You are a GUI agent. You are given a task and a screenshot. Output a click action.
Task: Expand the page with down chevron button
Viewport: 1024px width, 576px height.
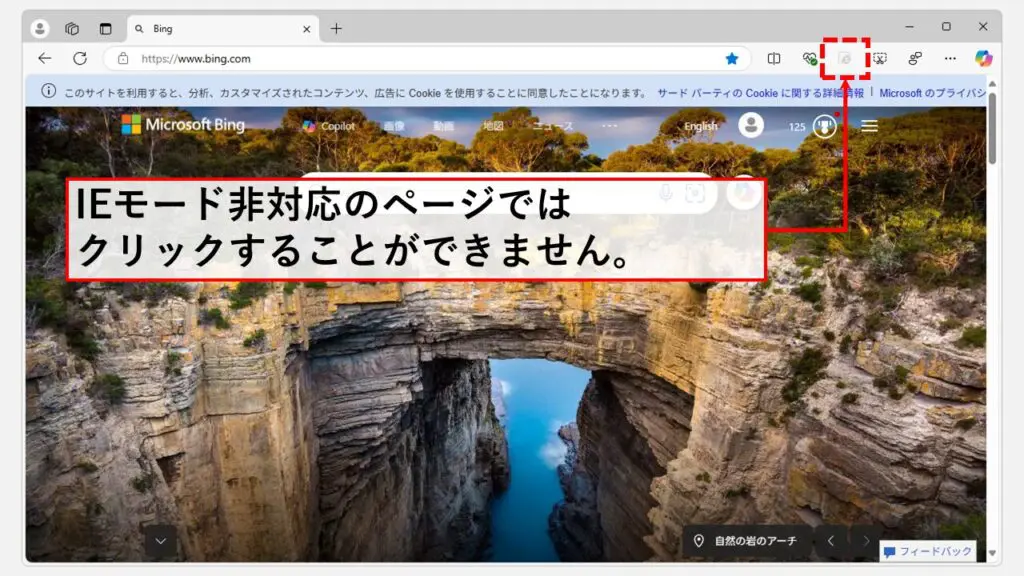[161, 541]
